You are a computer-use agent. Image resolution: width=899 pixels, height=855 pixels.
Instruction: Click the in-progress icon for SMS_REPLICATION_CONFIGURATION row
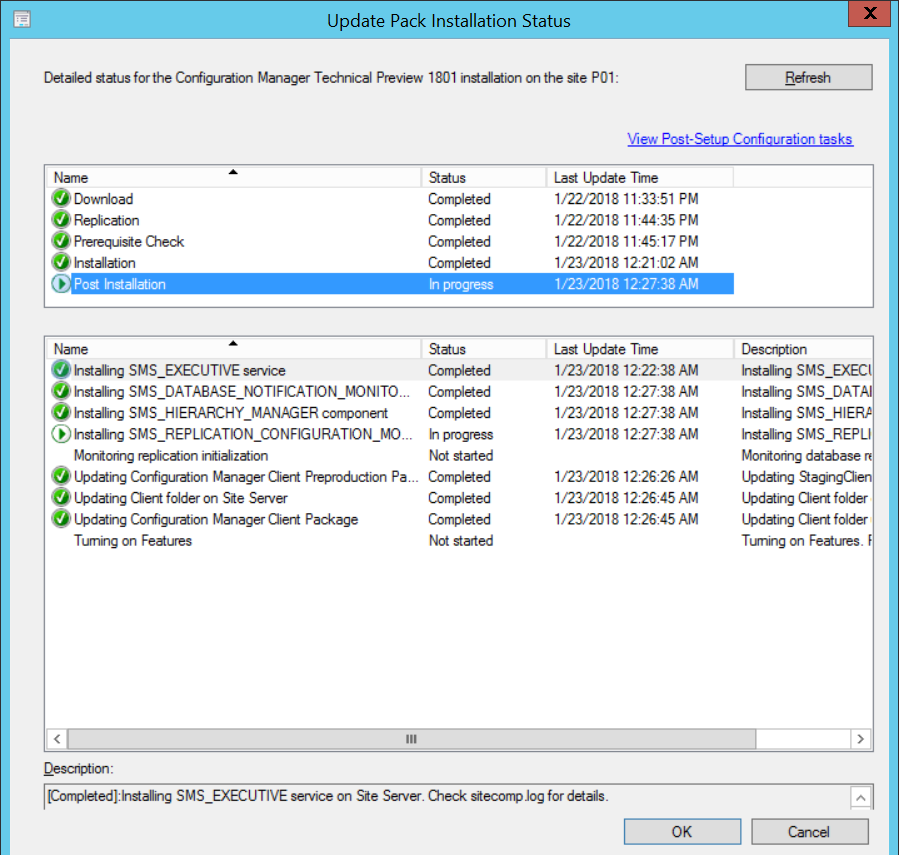tap(61, 434)
